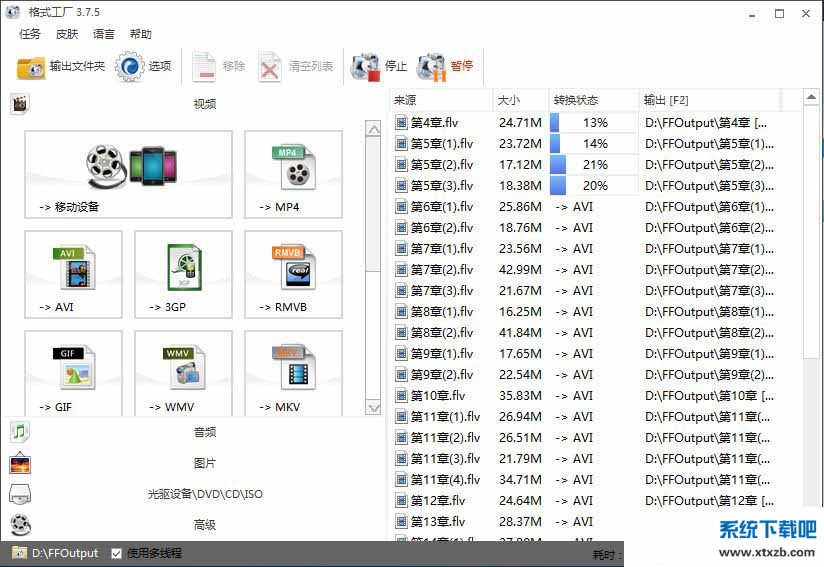Open the 输出文件夹 output folder
824x567 pixels.
(x=61, y=67)
